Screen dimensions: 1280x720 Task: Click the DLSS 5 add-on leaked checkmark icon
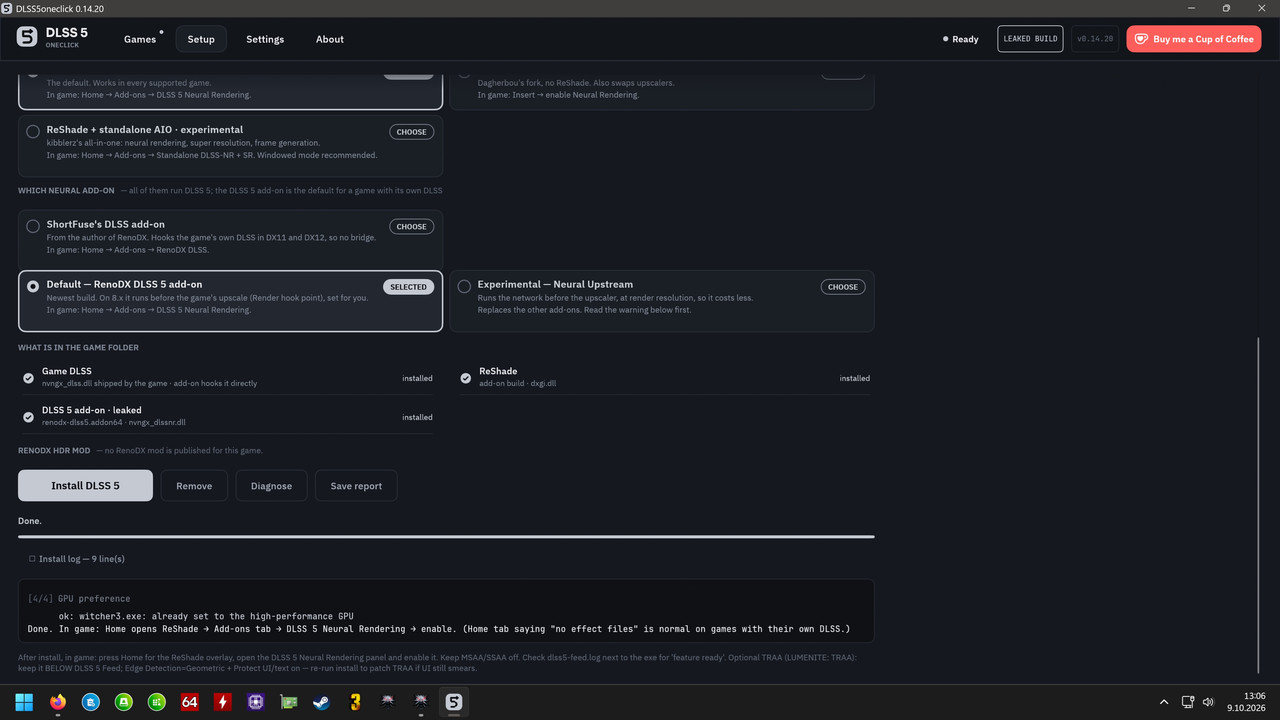[28, 417]
